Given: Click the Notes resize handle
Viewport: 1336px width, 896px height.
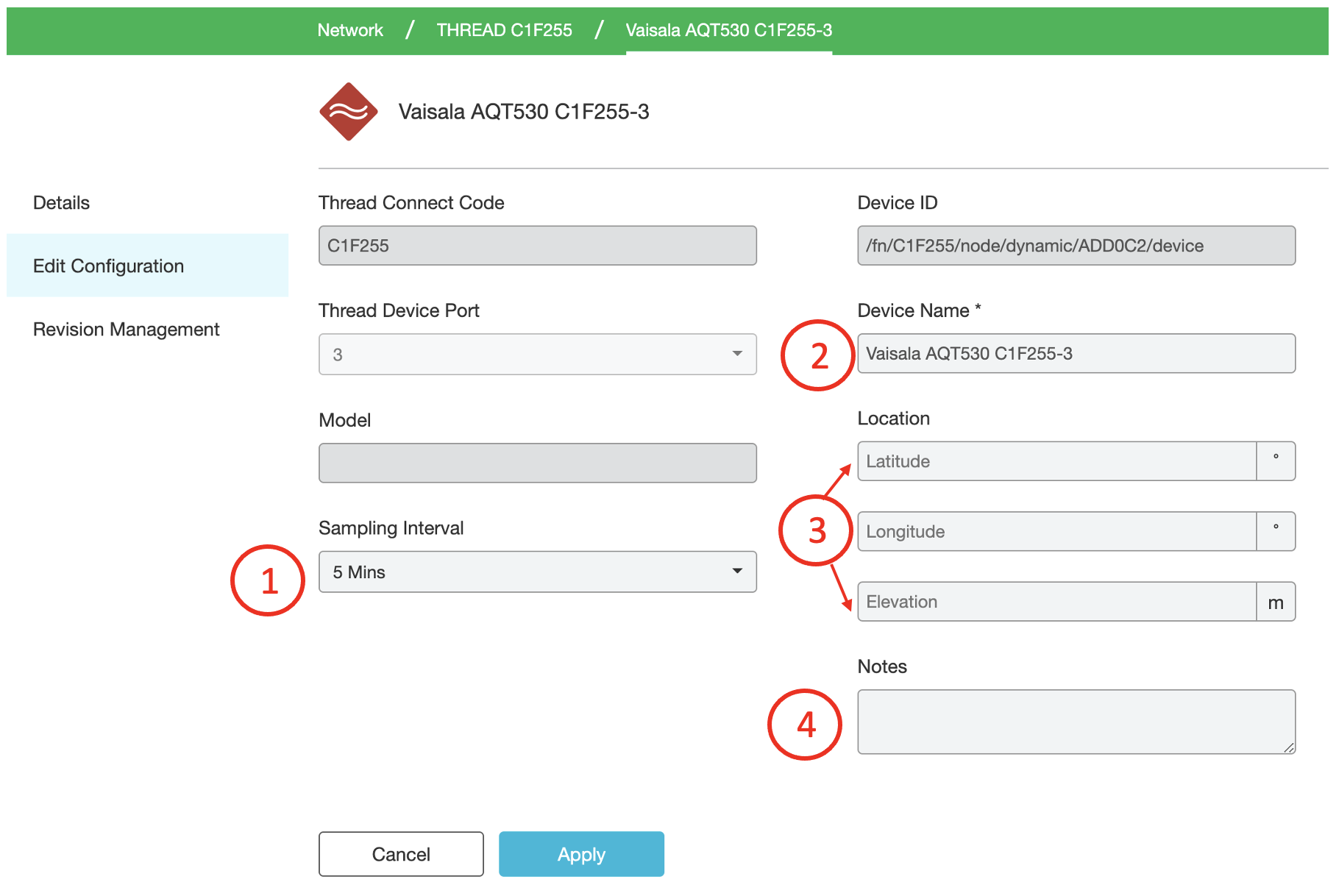Looking at the screenshot, I should [x=1289, y=747].
